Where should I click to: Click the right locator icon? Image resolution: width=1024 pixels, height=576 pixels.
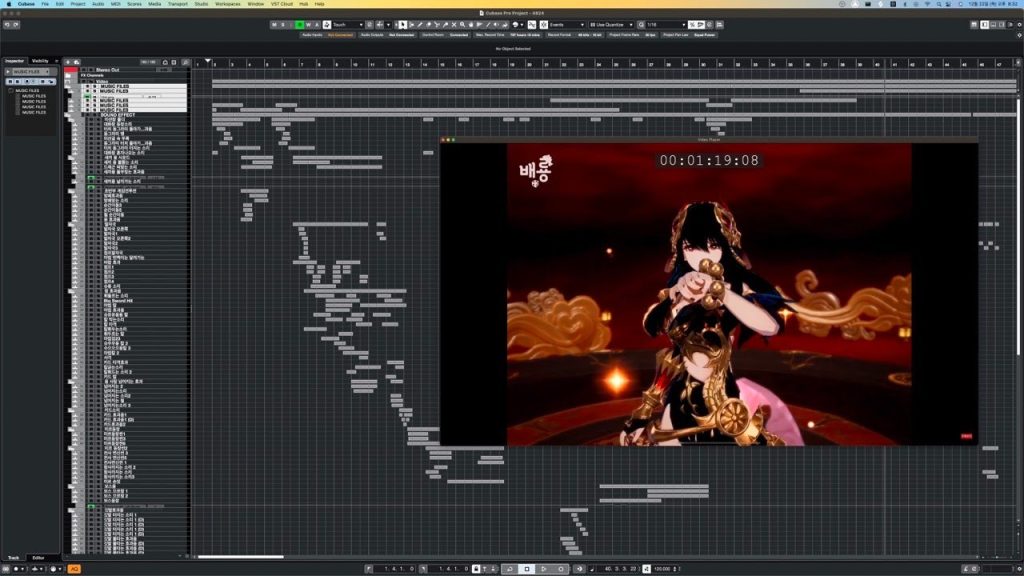click(x=423, y=569)
